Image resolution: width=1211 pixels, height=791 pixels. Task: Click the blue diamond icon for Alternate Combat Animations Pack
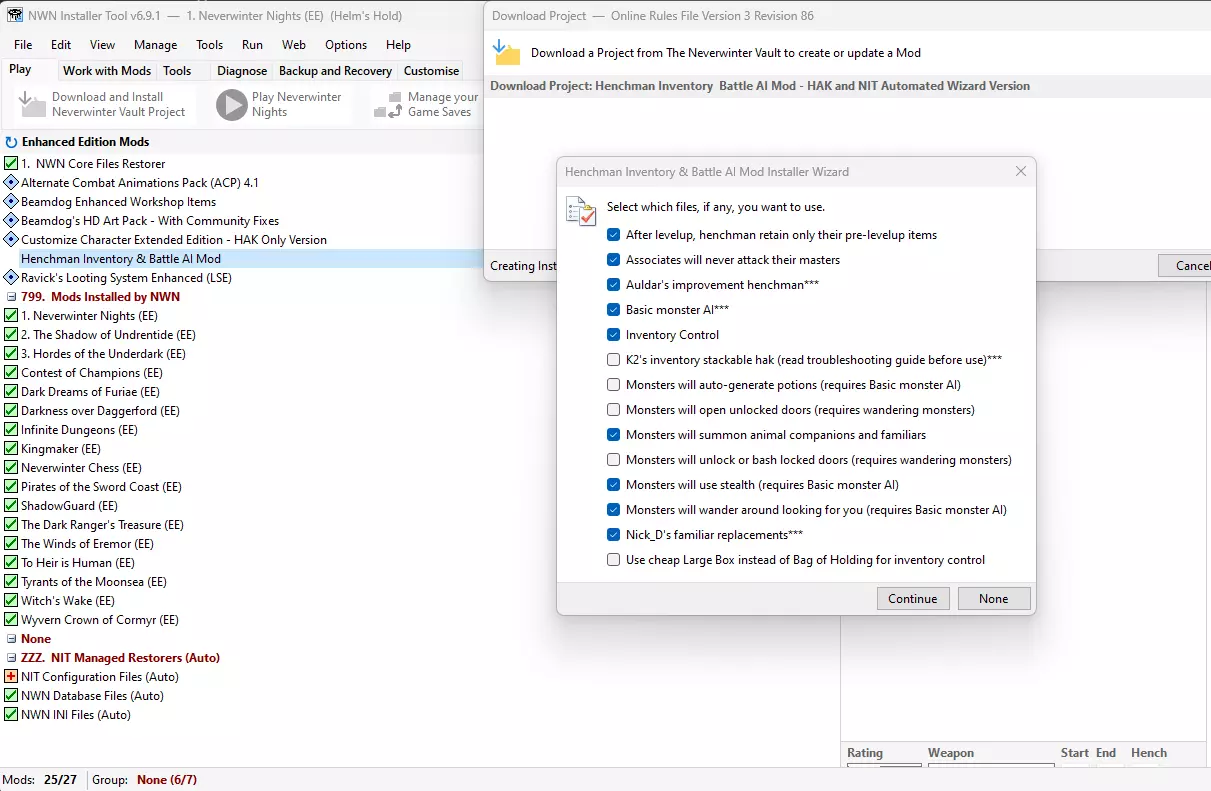point(12,183)
